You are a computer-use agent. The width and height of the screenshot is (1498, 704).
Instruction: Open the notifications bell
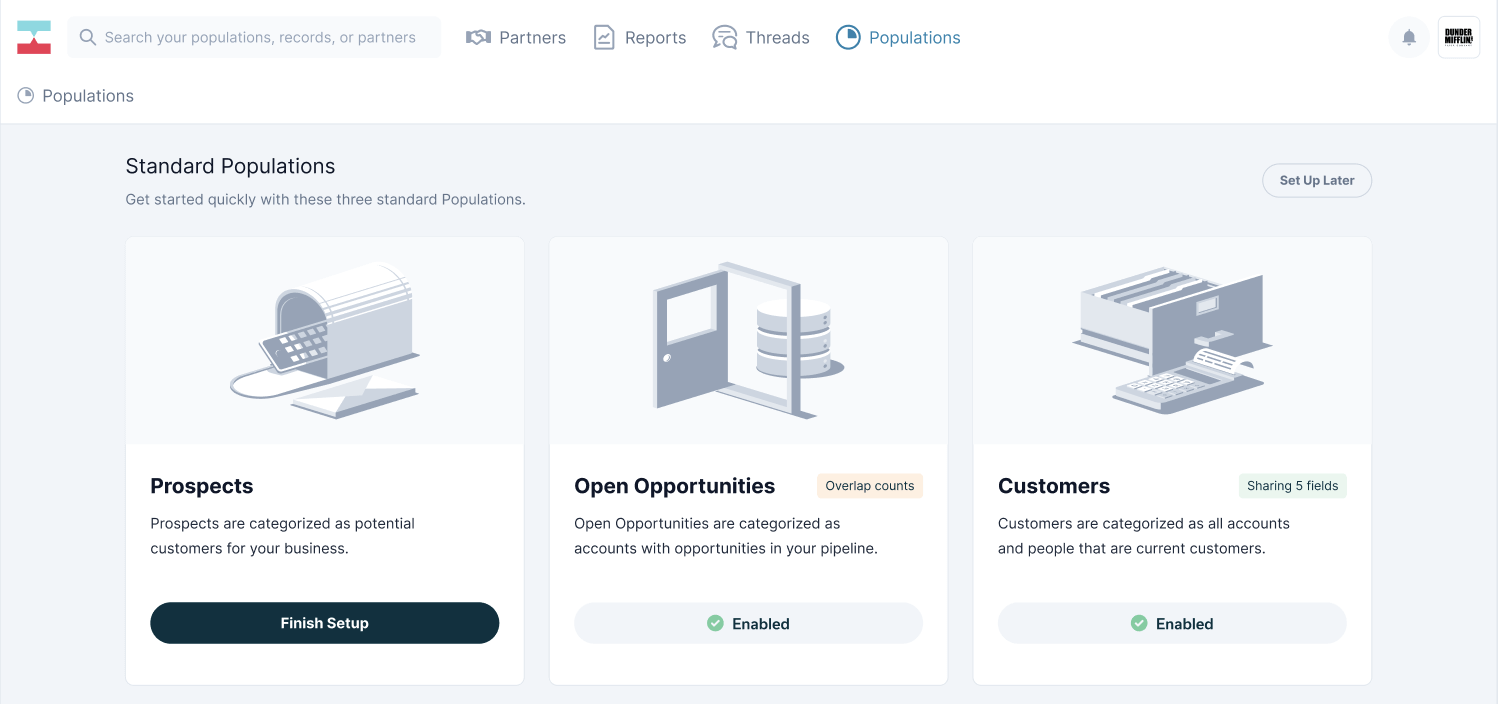pyautogui.click(x=1409, y=38)
